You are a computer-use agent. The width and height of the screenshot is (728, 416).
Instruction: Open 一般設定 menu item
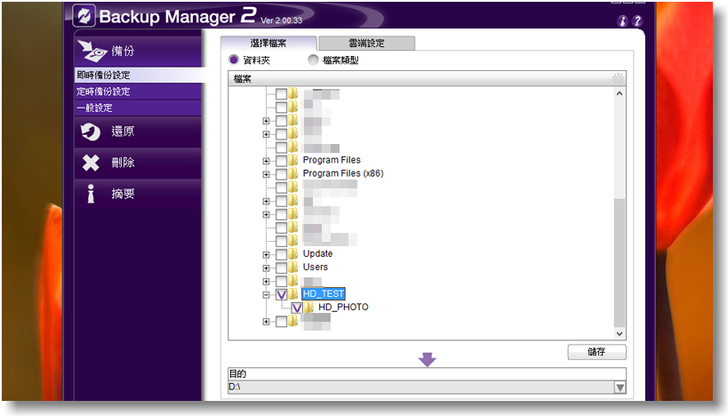pos(138,108)
